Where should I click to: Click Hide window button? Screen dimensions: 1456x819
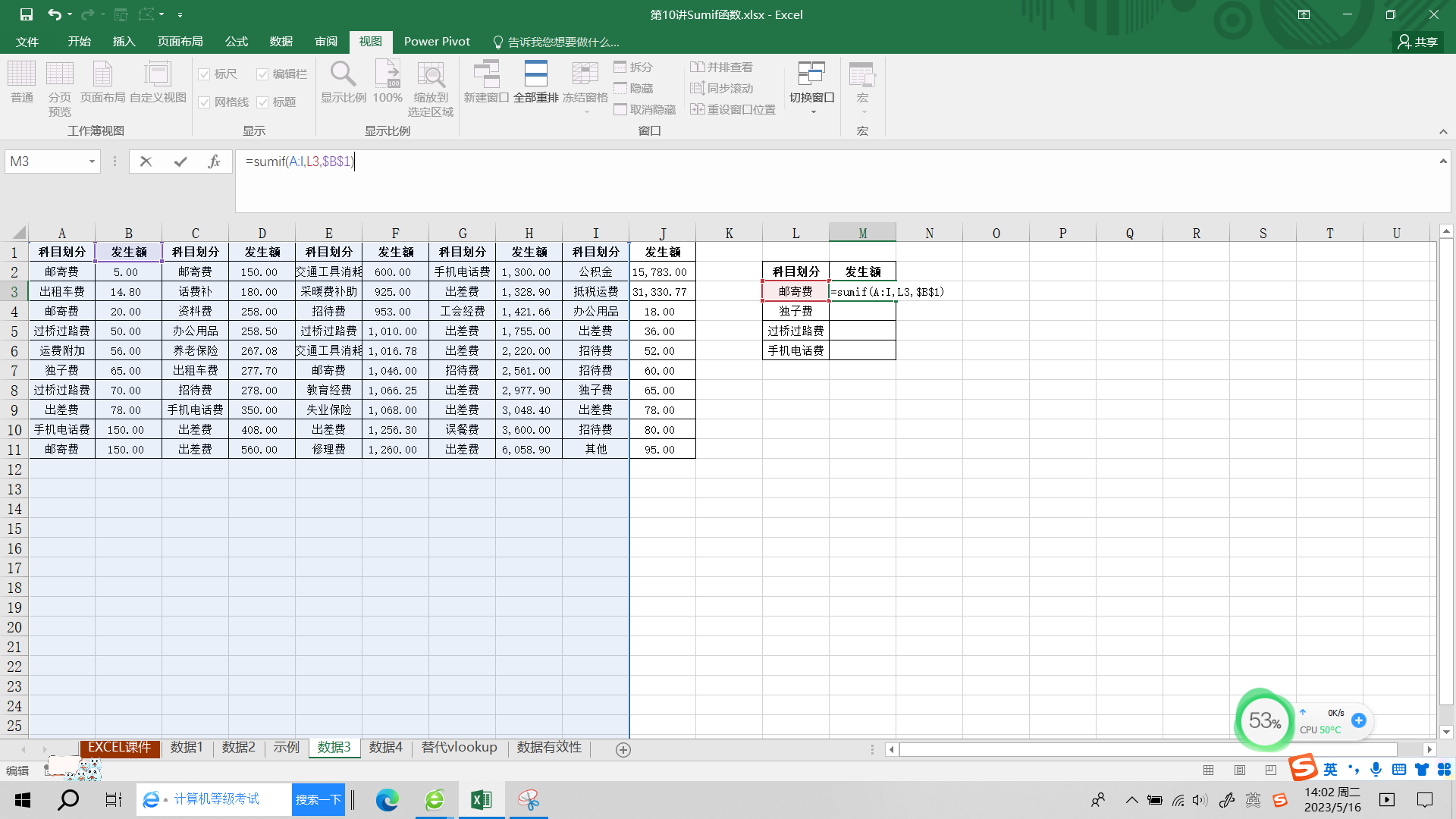pyautogui.click(x=634, y=88)
